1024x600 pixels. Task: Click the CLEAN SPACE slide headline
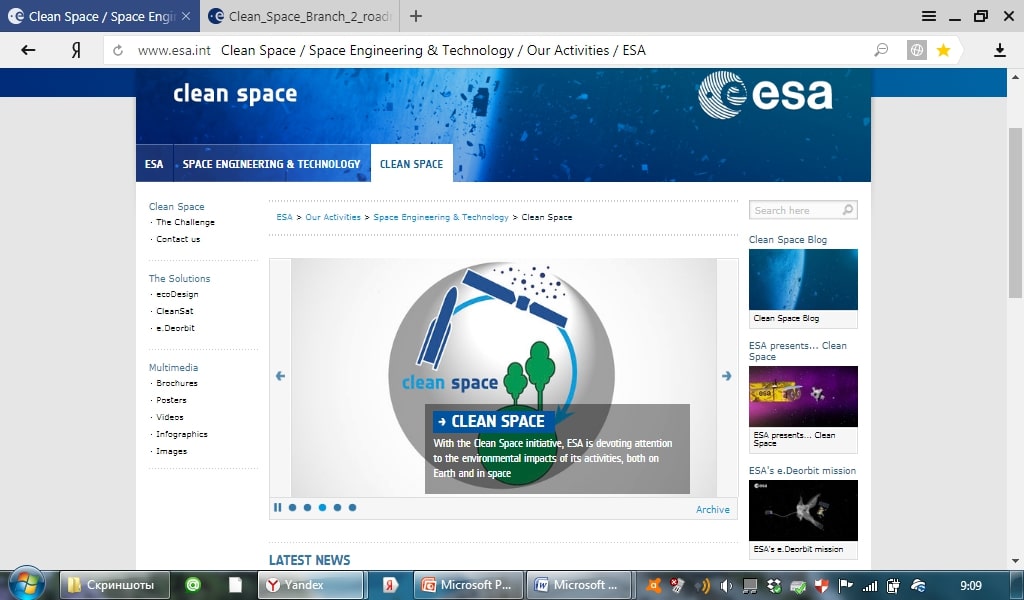point(493,421)
